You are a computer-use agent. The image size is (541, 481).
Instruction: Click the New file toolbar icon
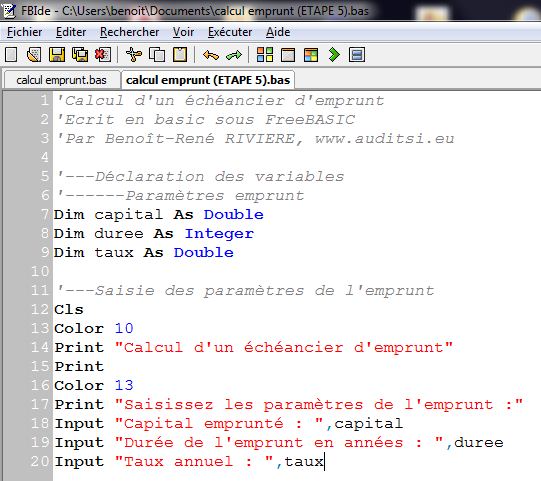(x=11, y=55)
